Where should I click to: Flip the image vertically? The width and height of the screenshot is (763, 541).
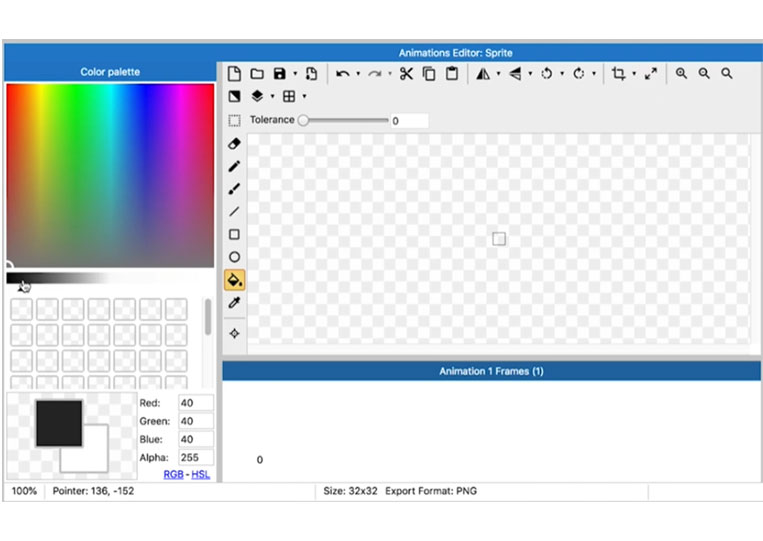tap(515, 73)
